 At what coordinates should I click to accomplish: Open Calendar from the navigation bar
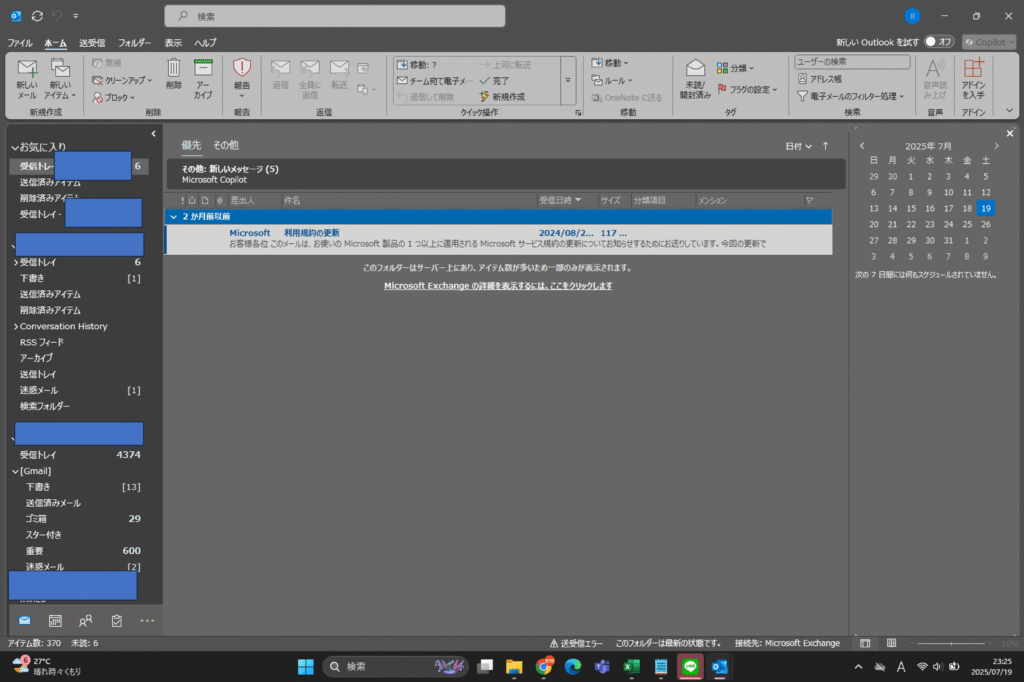56,621
